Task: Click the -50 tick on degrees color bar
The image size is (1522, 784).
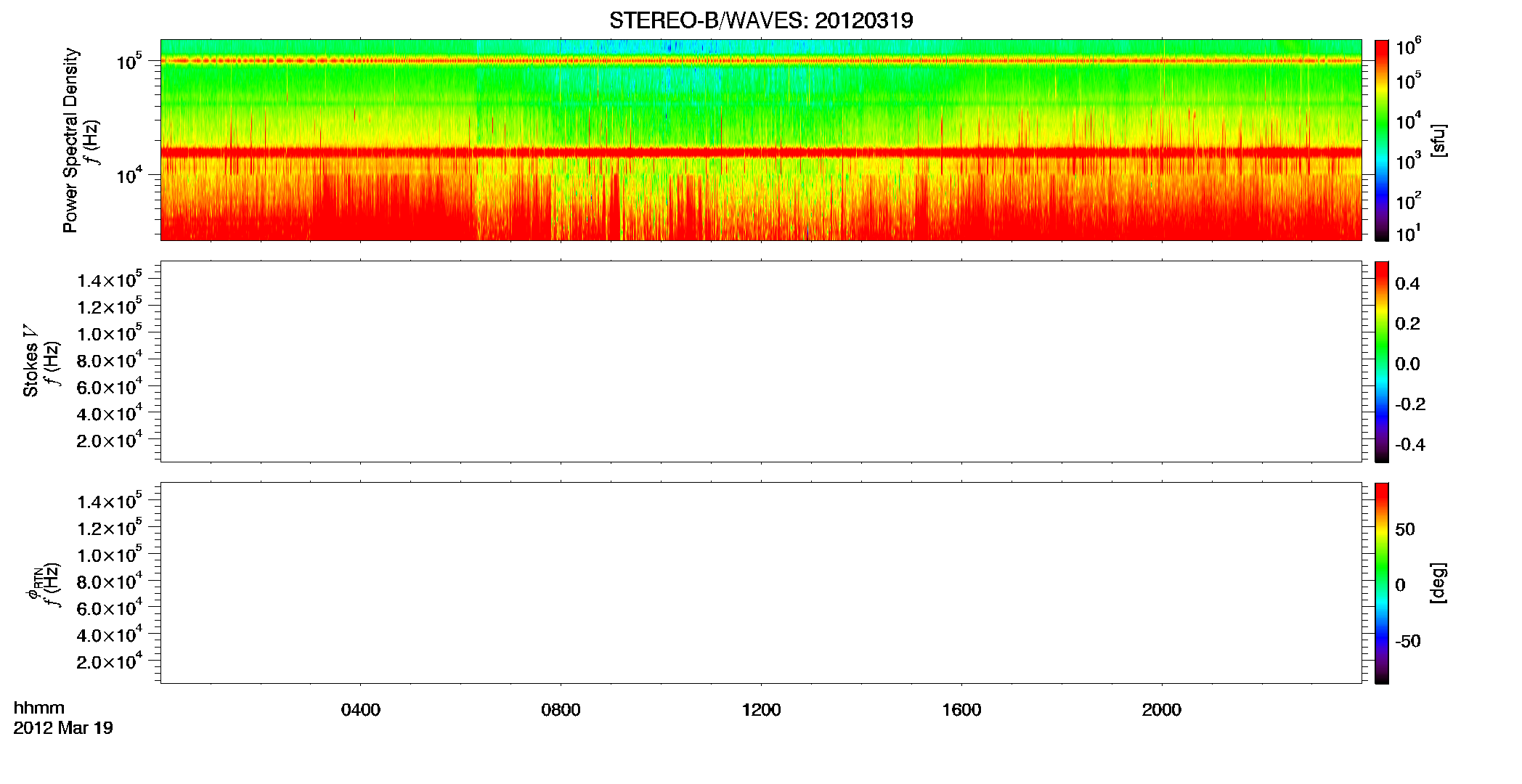Action: 1408,641
